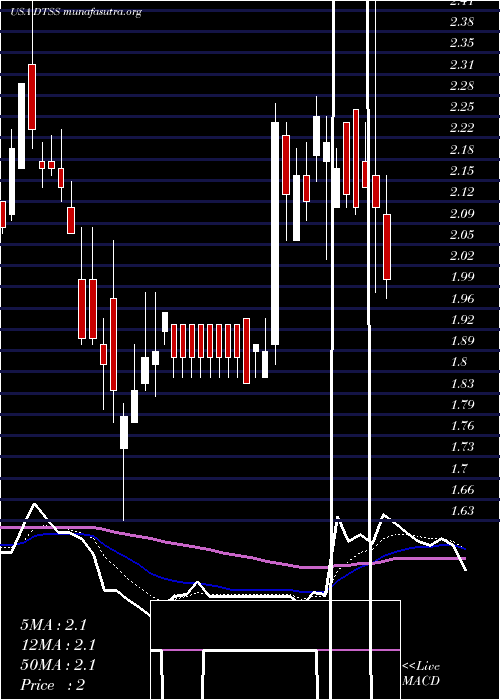Viewport: 500px width, 700px height.
Task: Select the 2.28 price axis label
Action: [x=462, y=85]
